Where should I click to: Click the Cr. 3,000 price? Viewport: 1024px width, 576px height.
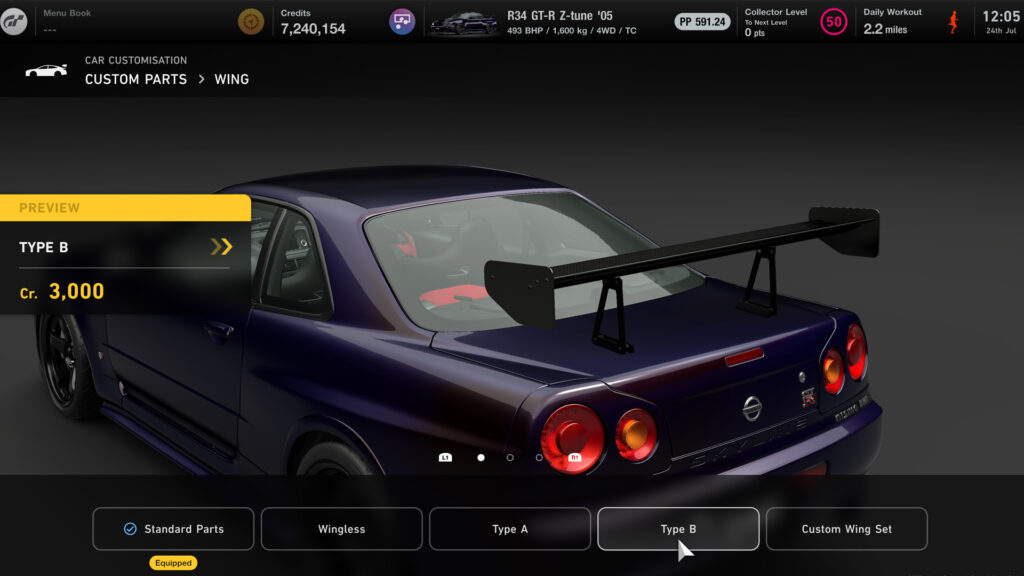[x=62, y=291]
